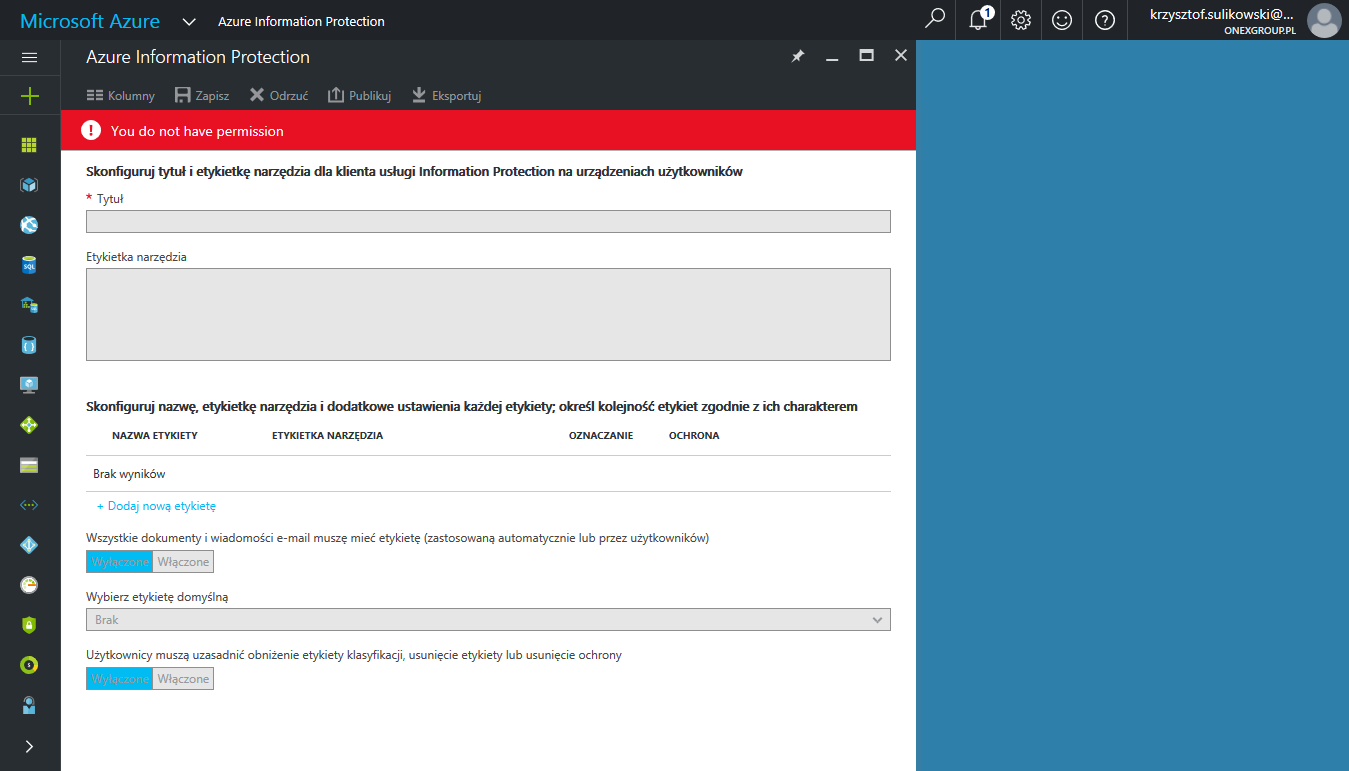Open Load balancers green diamond icon
This screenshot has height=771, width=1349.
(x=29, y=425)
